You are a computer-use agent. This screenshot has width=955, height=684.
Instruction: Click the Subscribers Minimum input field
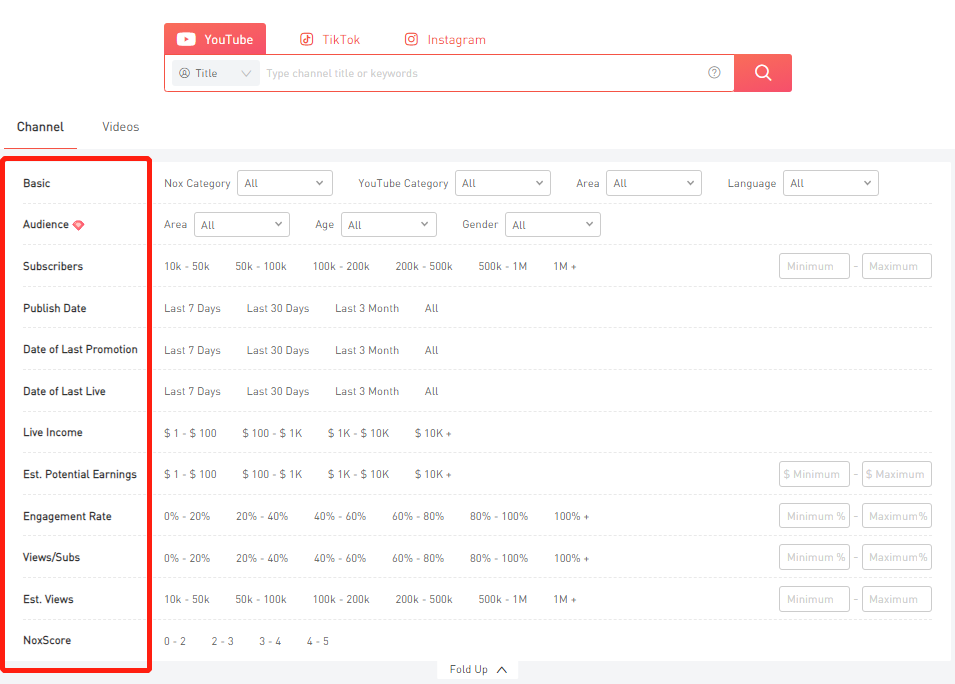coord(814,267)
